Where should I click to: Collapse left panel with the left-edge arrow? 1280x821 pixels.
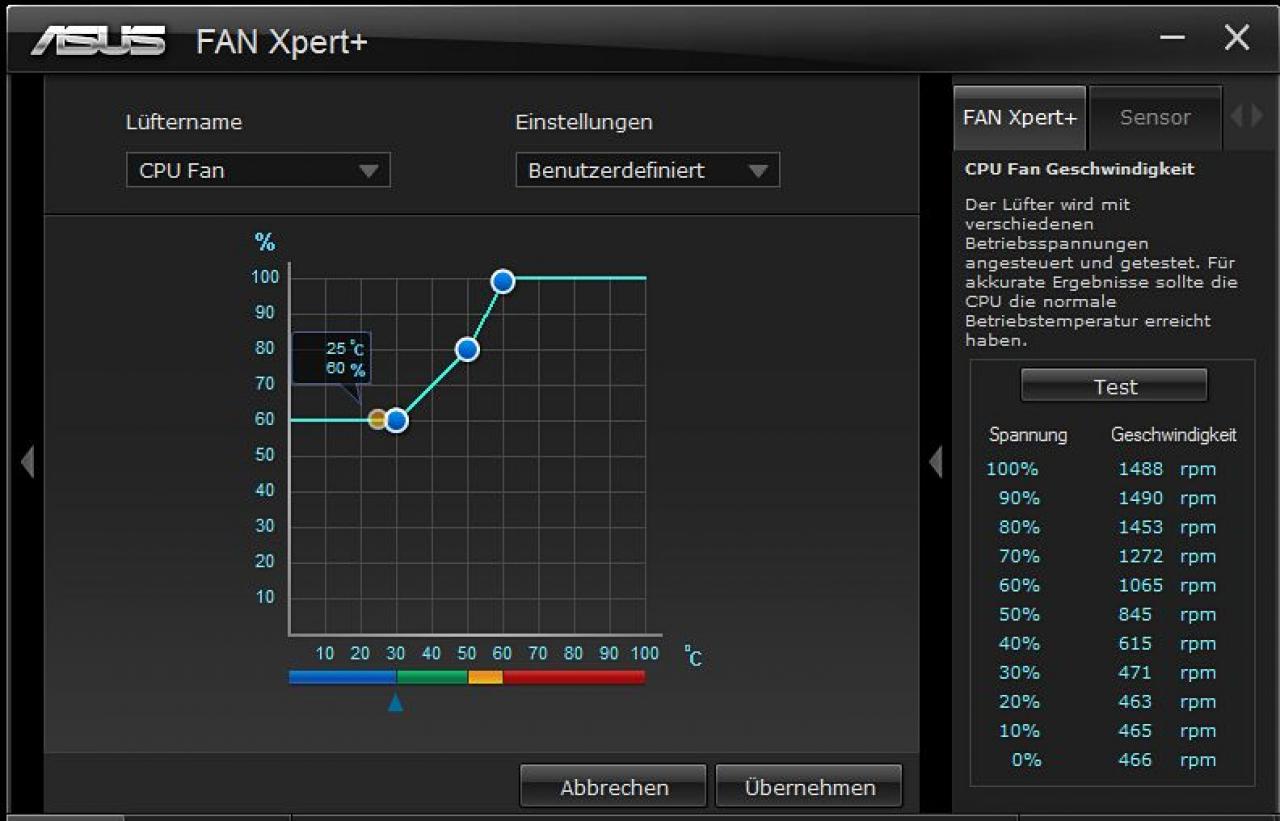coord(27,462)
